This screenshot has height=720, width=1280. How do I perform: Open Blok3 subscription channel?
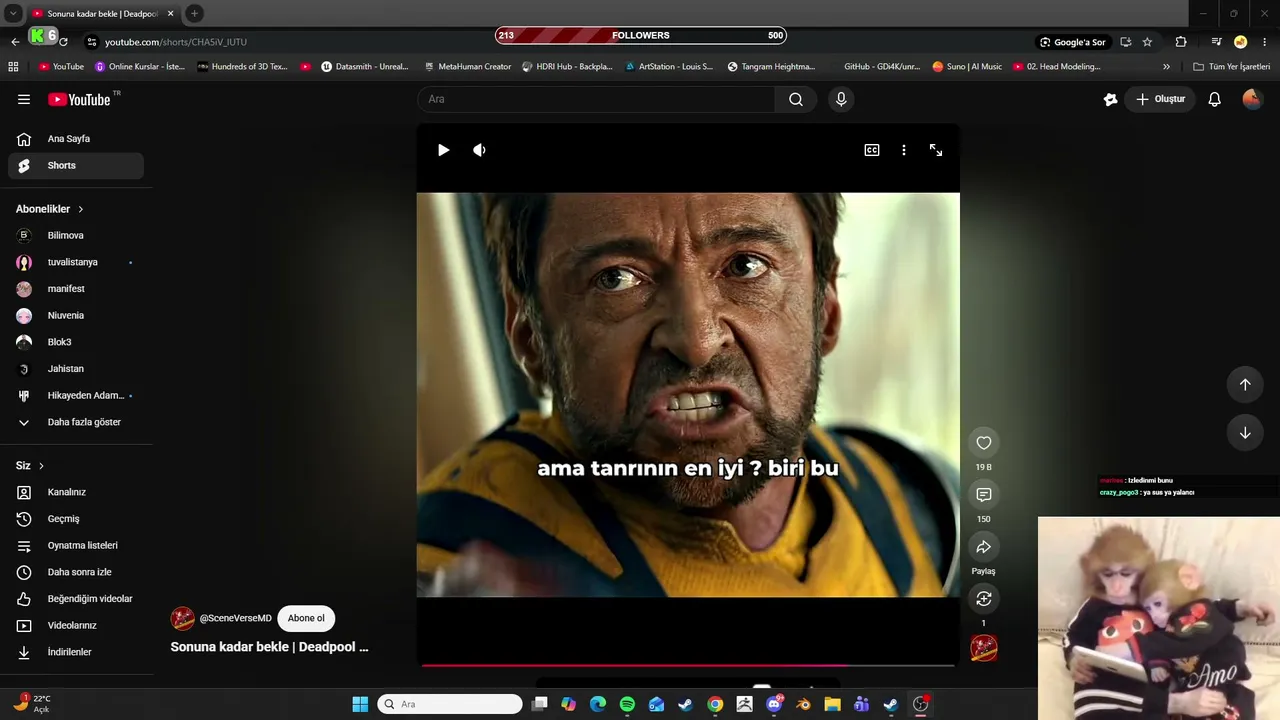[x=76, y=342]
